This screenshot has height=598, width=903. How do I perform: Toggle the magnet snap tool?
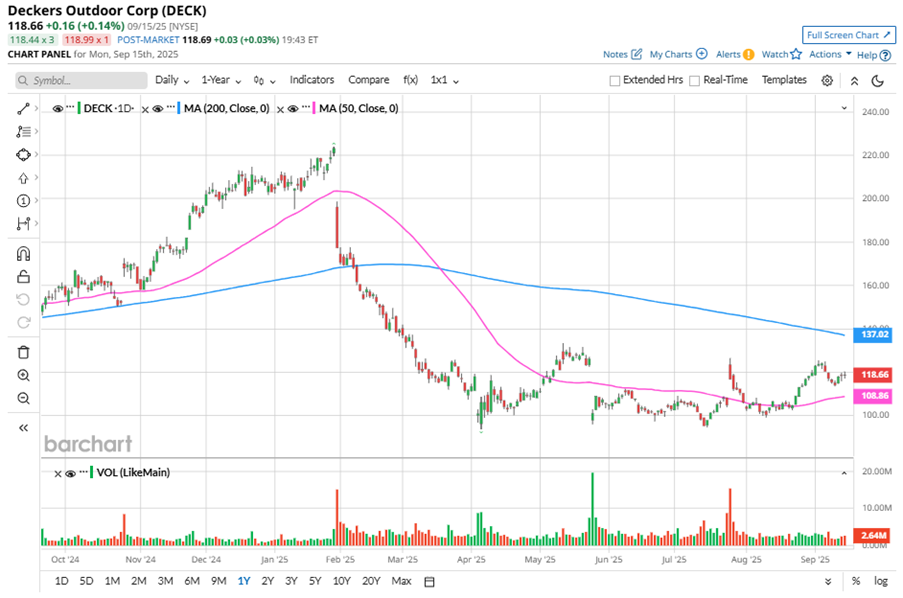[x=23, y=253]
